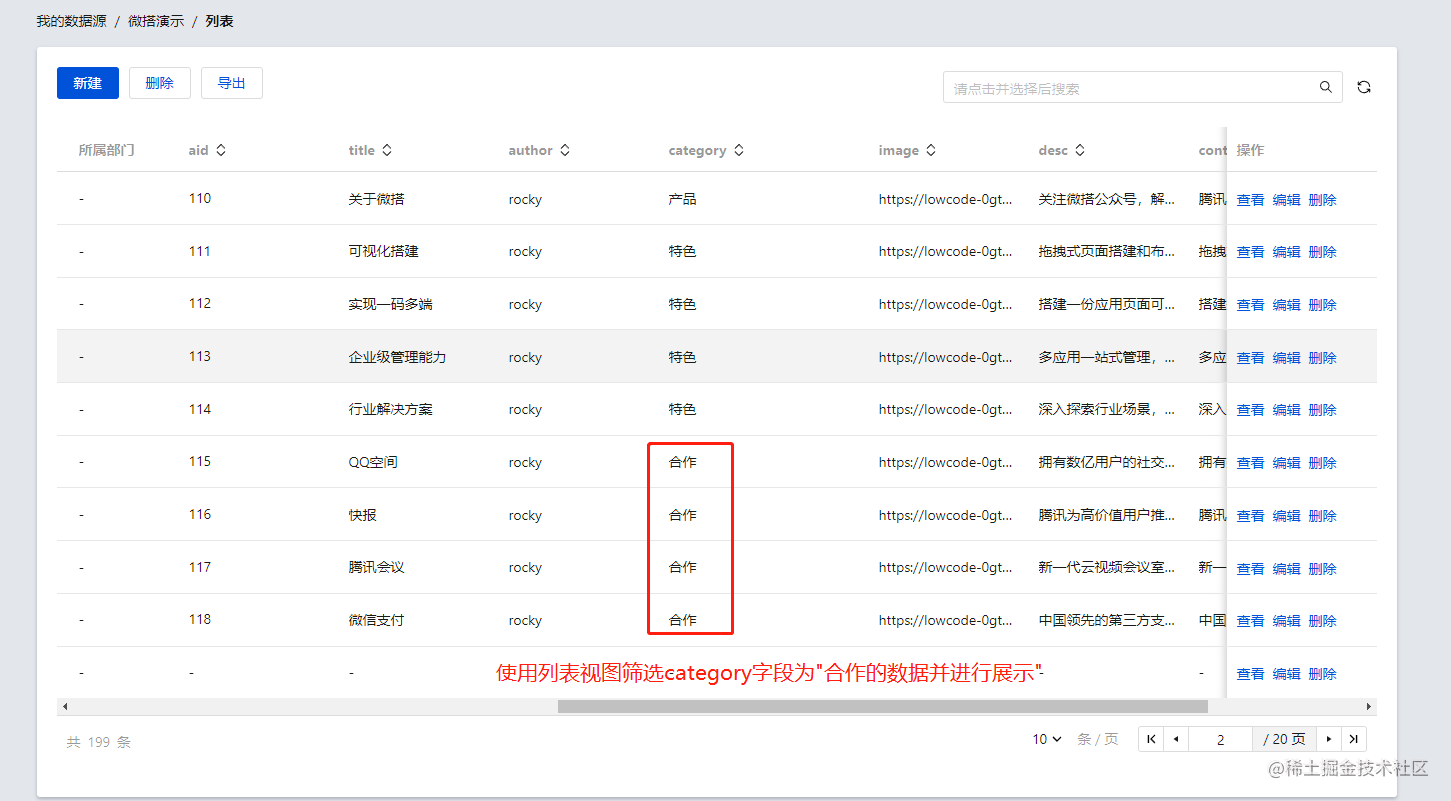View row 117 腾讯会议
1451x801 pixels.
[x=1250, y=569]
